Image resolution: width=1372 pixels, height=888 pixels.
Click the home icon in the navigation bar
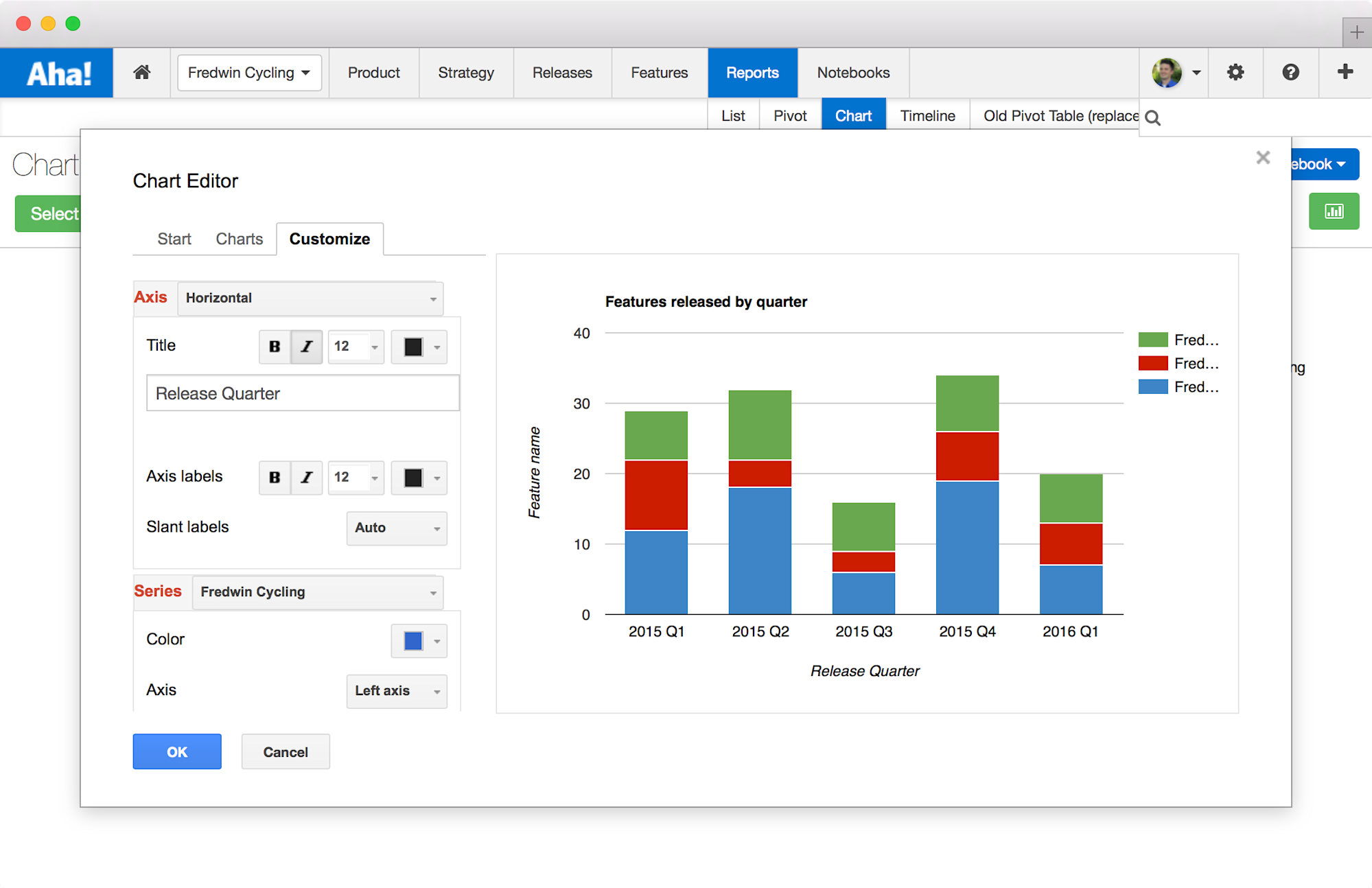tap(141, 72)
